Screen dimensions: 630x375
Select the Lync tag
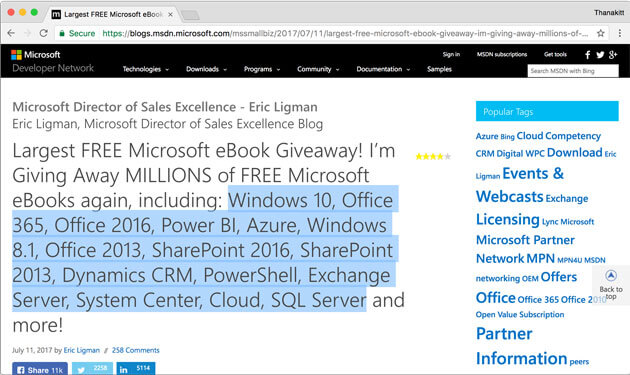point(550,222)
